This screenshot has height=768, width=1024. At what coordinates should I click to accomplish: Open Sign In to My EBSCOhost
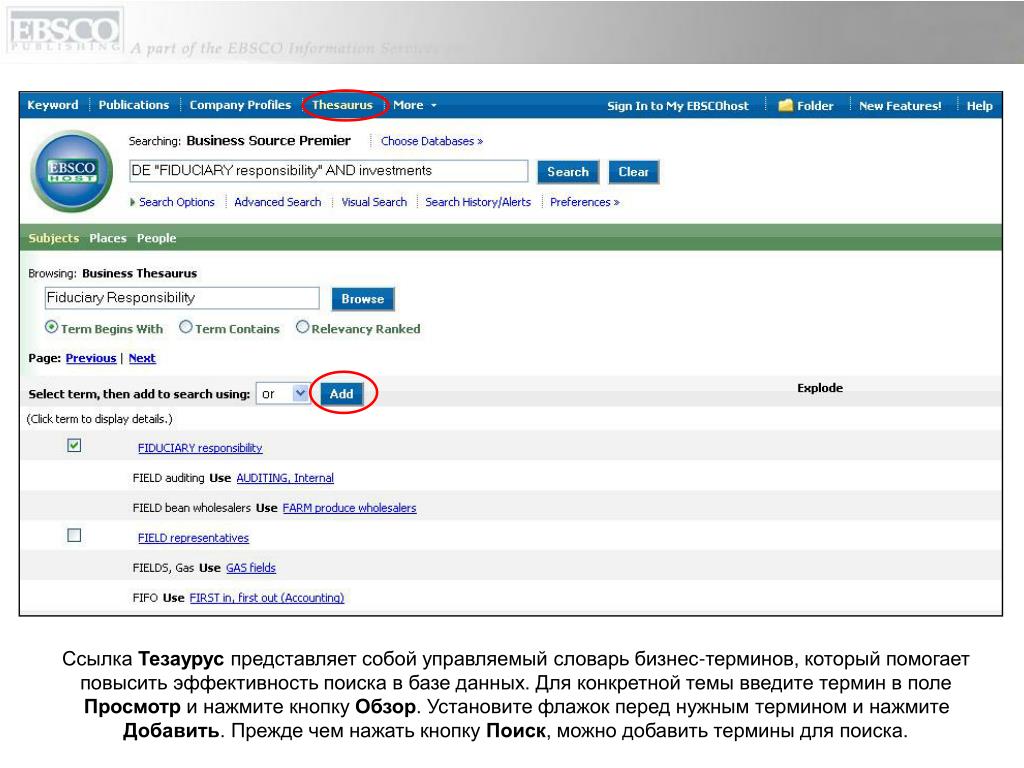(x=678, y=106)
